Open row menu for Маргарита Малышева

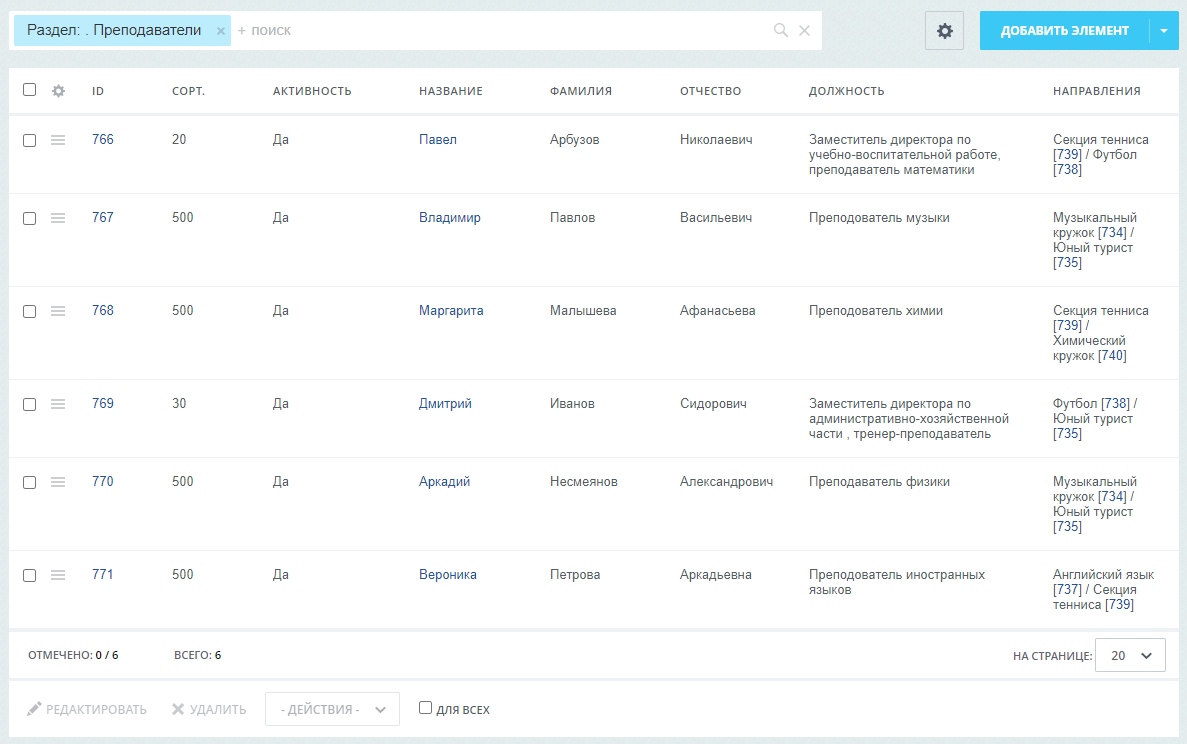pos(58,311)
